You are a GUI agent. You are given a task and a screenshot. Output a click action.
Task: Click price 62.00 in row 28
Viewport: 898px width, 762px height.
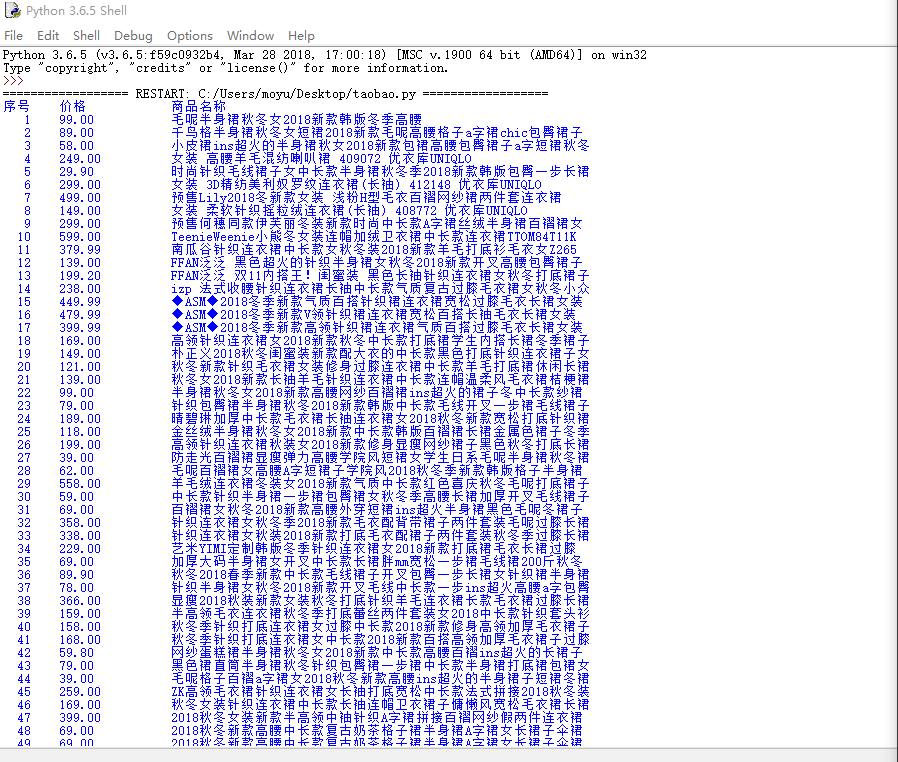(x=76, y=471)
